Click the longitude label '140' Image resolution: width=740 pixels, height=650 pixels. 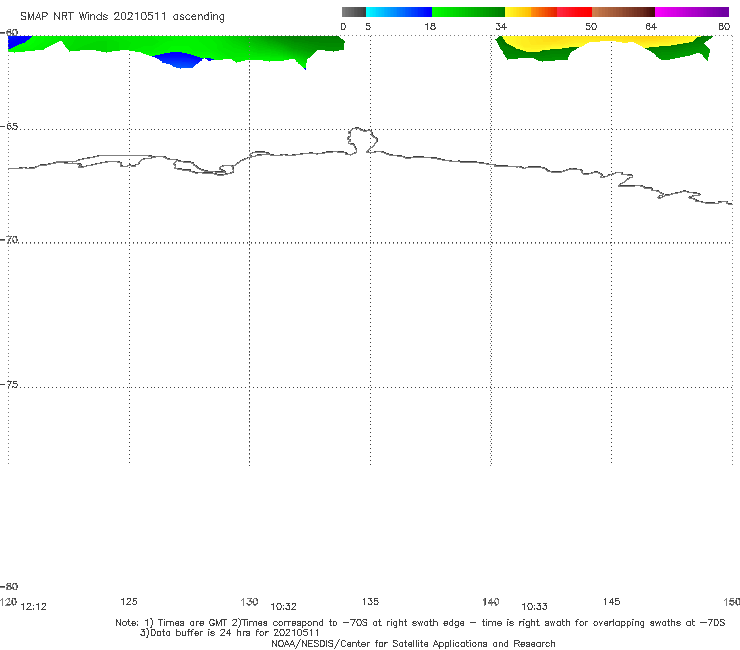pos(491,601)
